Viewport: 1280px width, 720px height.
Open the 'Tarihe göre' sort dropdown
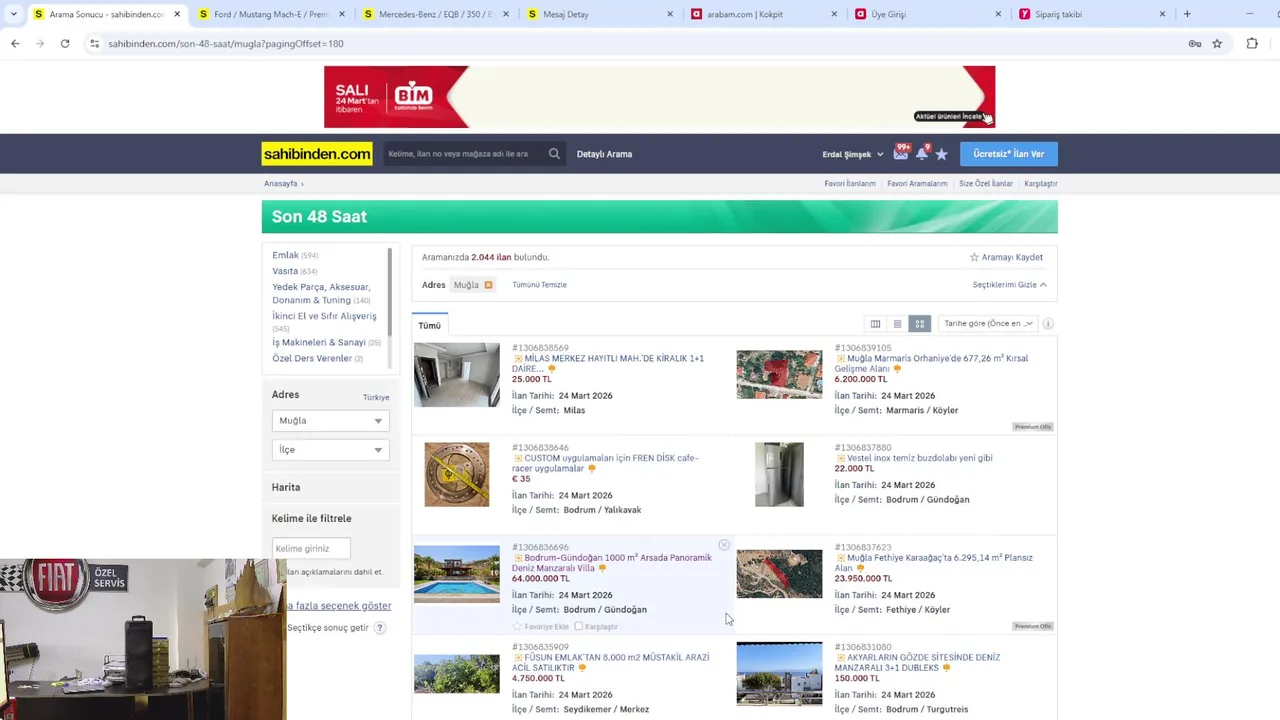pos(988,324)
